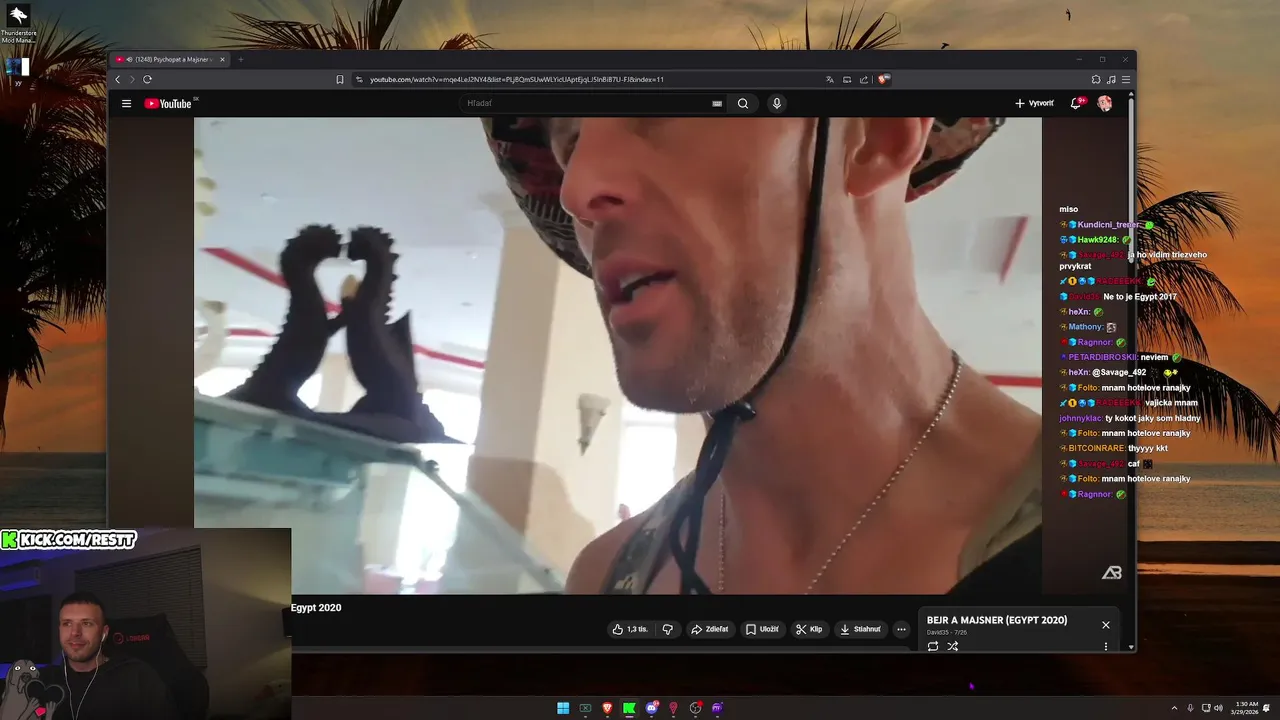1280x720 pixels.
Task: Open more actions menu under video
Action: [x=901, y=629]
